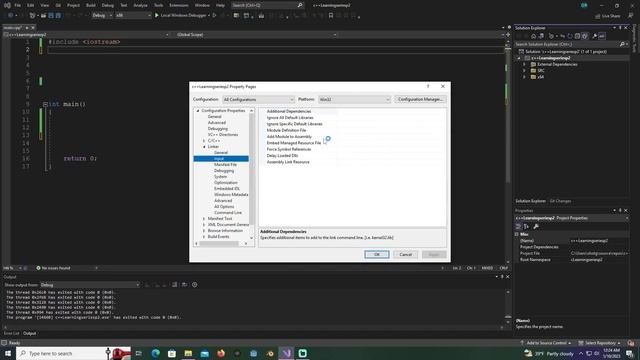Expand the C/C++ node in property tree
Image resolution: width=640 pixels, height=360 pixels.
click(x=204, y=141)
